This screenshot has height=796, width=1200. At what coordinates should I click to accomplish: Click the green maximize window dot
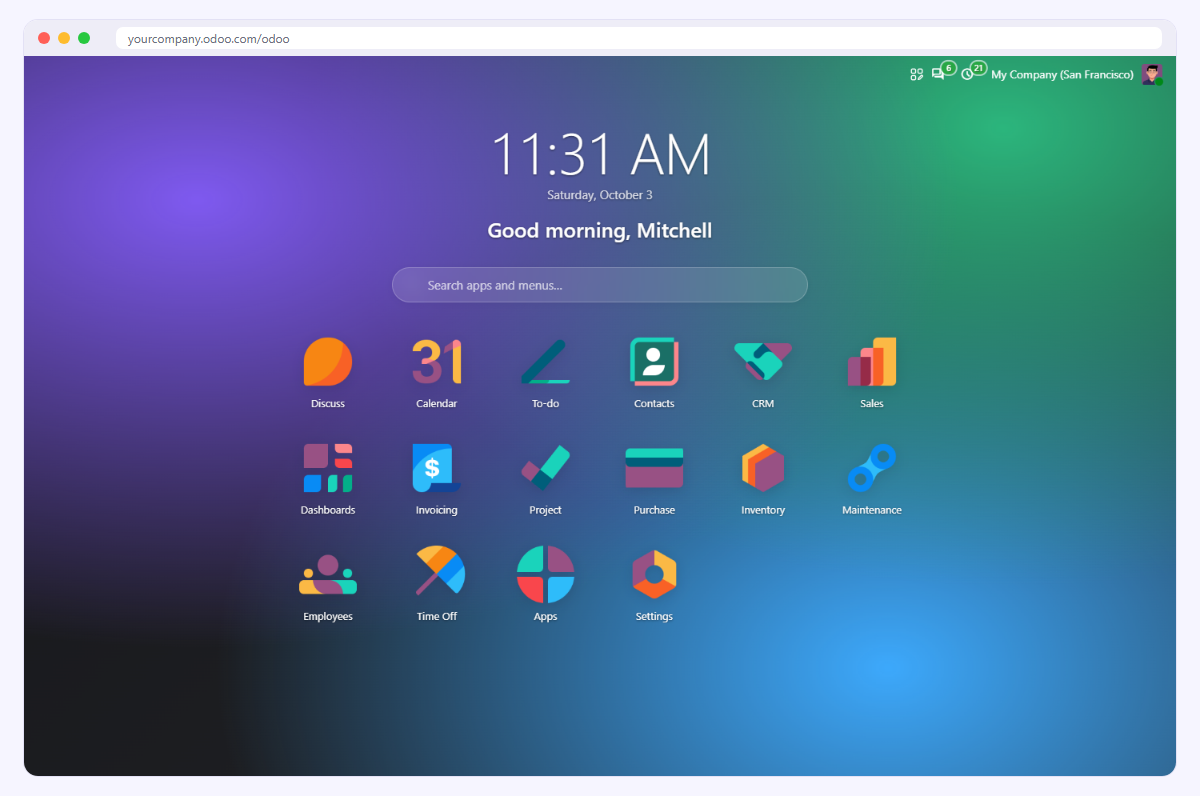click(84, 38)
